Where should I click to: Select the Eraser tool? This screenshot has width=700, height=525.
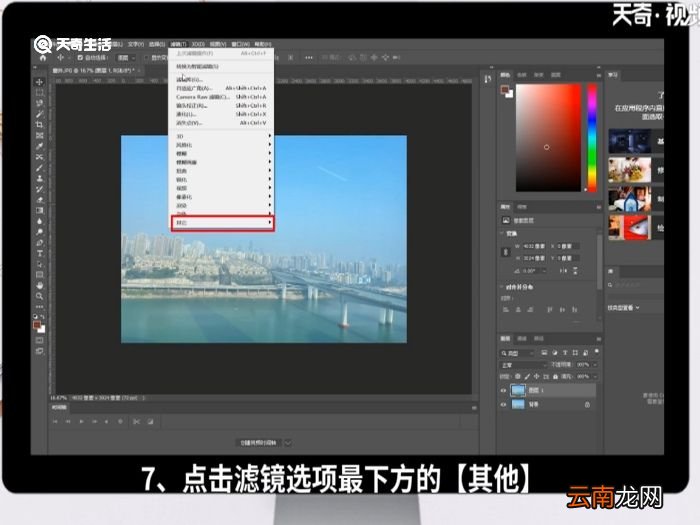(39, 200)
